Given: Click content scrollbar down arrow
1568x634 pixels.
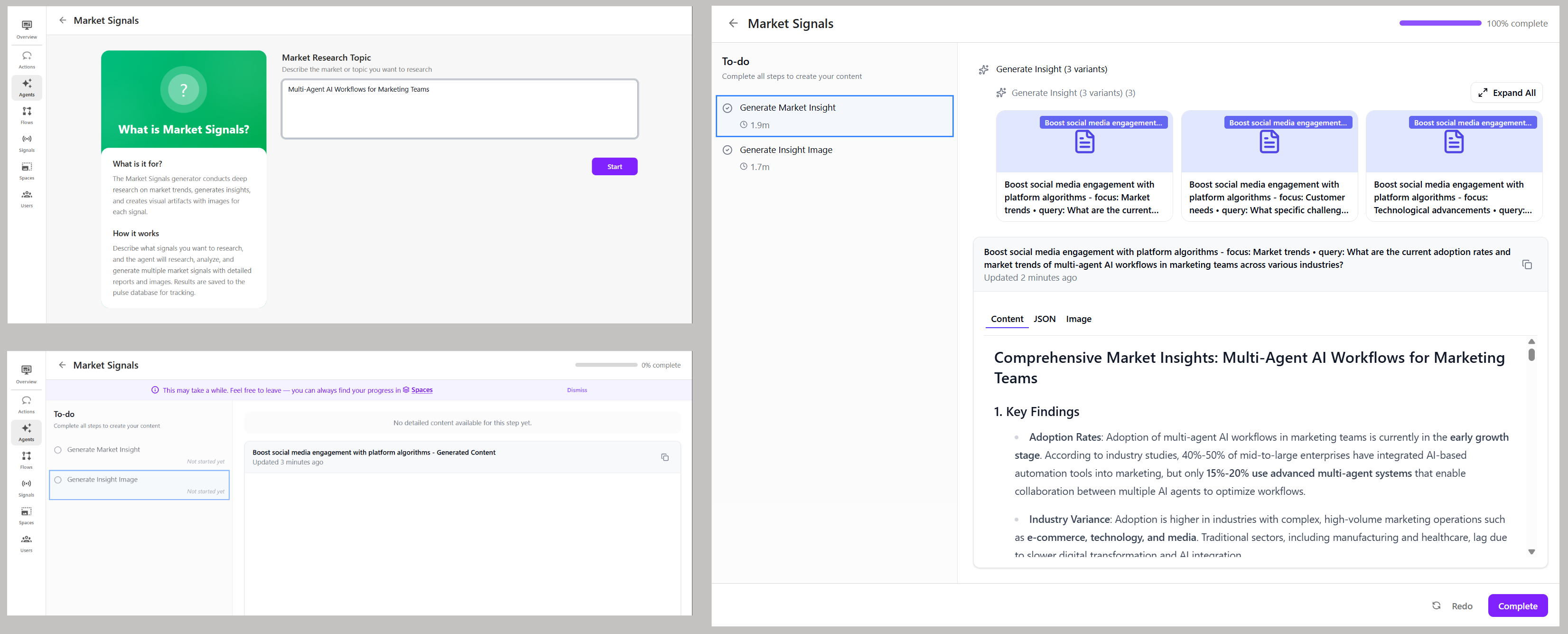Looking at the screenshot, I should [x=1531, y=552].
